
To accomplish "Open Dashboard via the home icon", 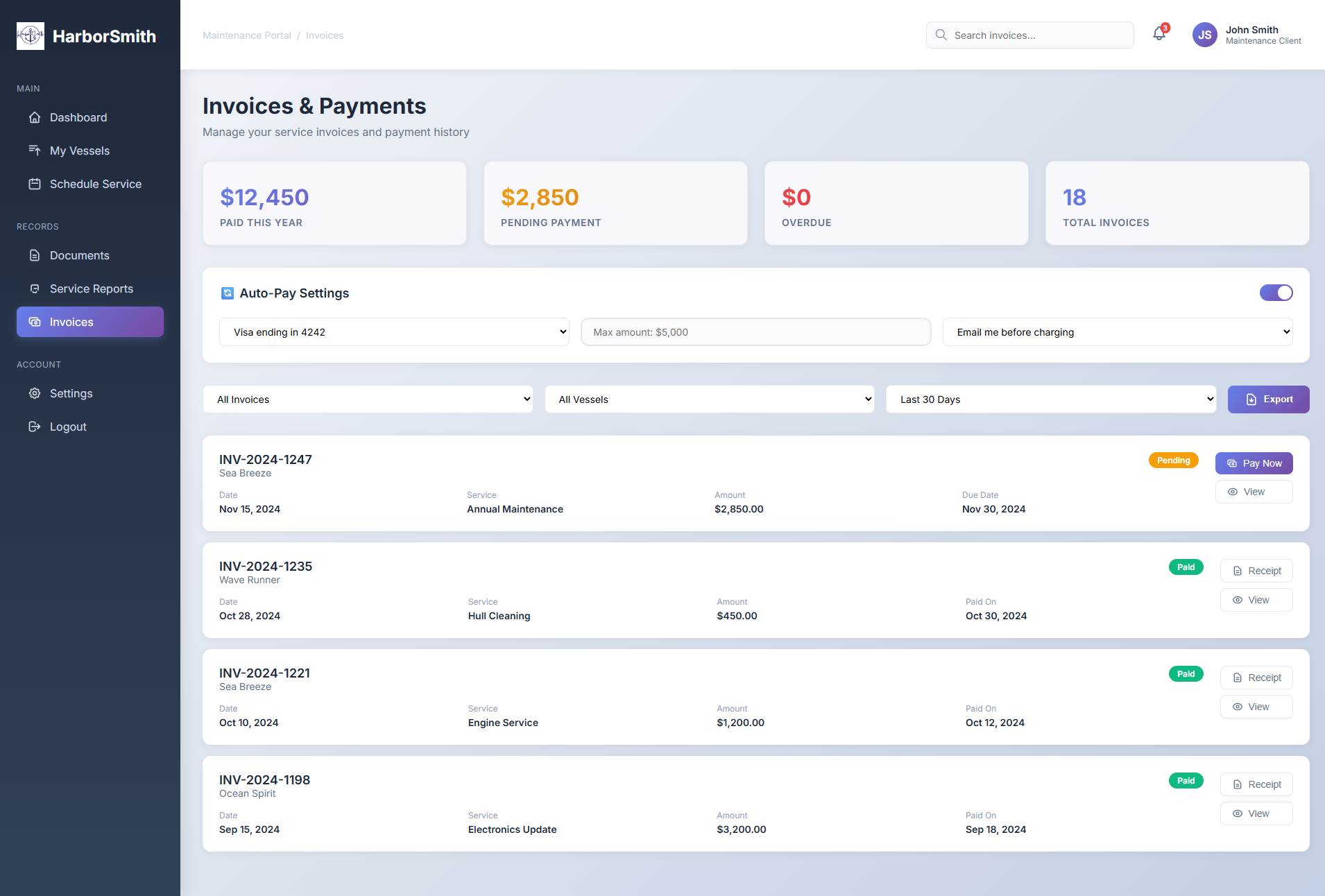I will tap(35, 118).
